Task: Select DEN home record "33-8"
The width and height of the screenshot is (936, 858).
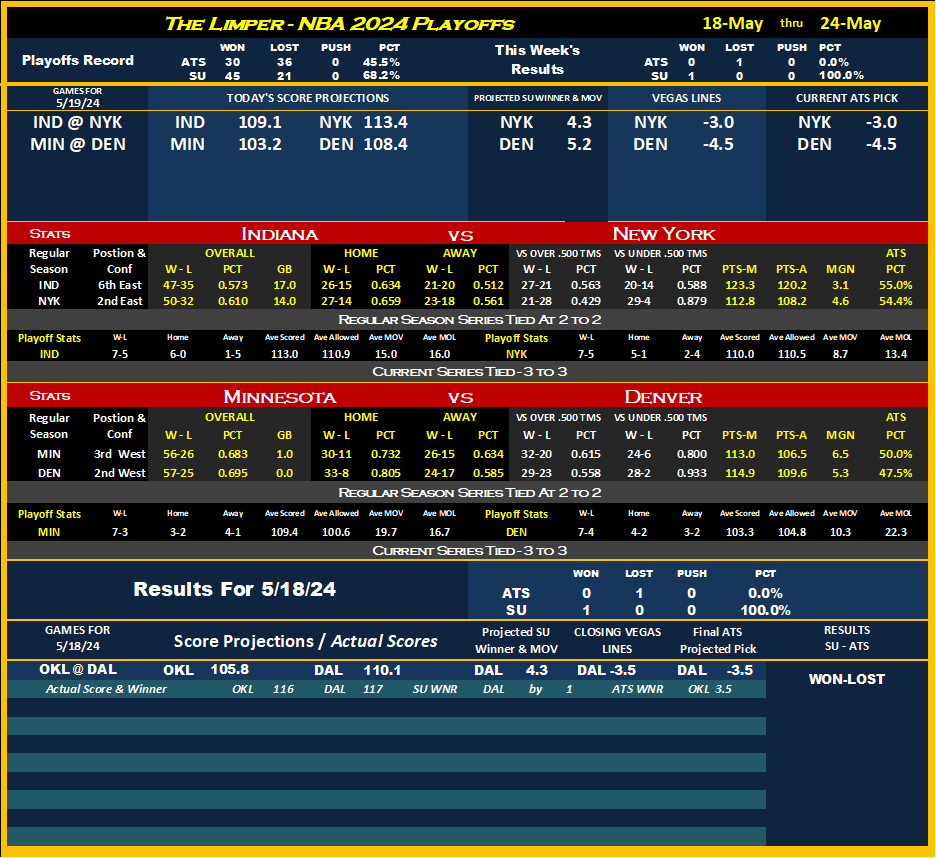Action: (x=337, y=473)
